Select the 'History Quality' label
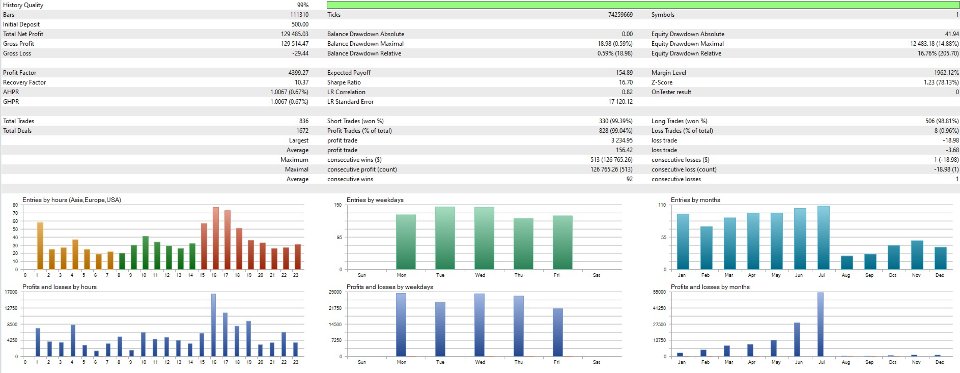Screen dimensions: 960x373 pos(23,5)
